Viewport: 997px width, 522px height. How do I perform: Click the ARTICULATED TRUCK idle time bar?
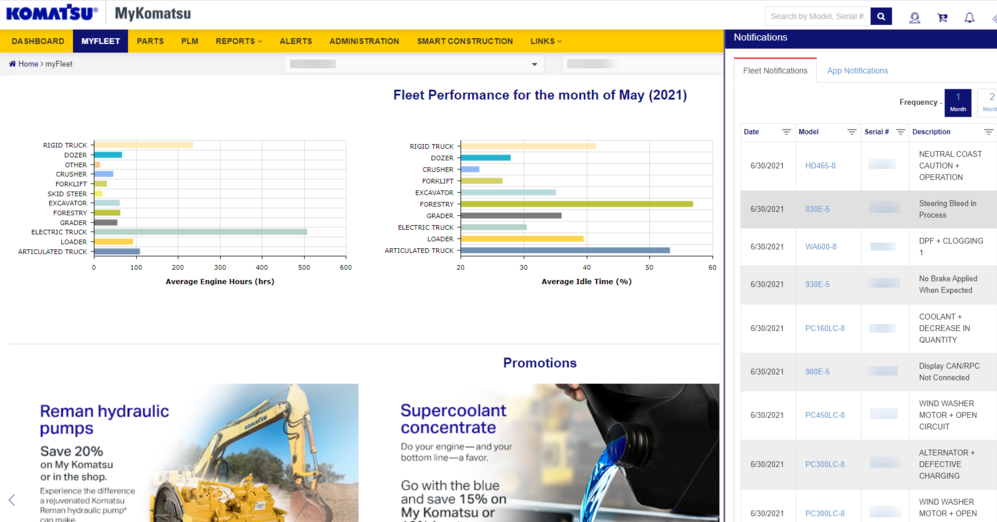tap(565, 251)
